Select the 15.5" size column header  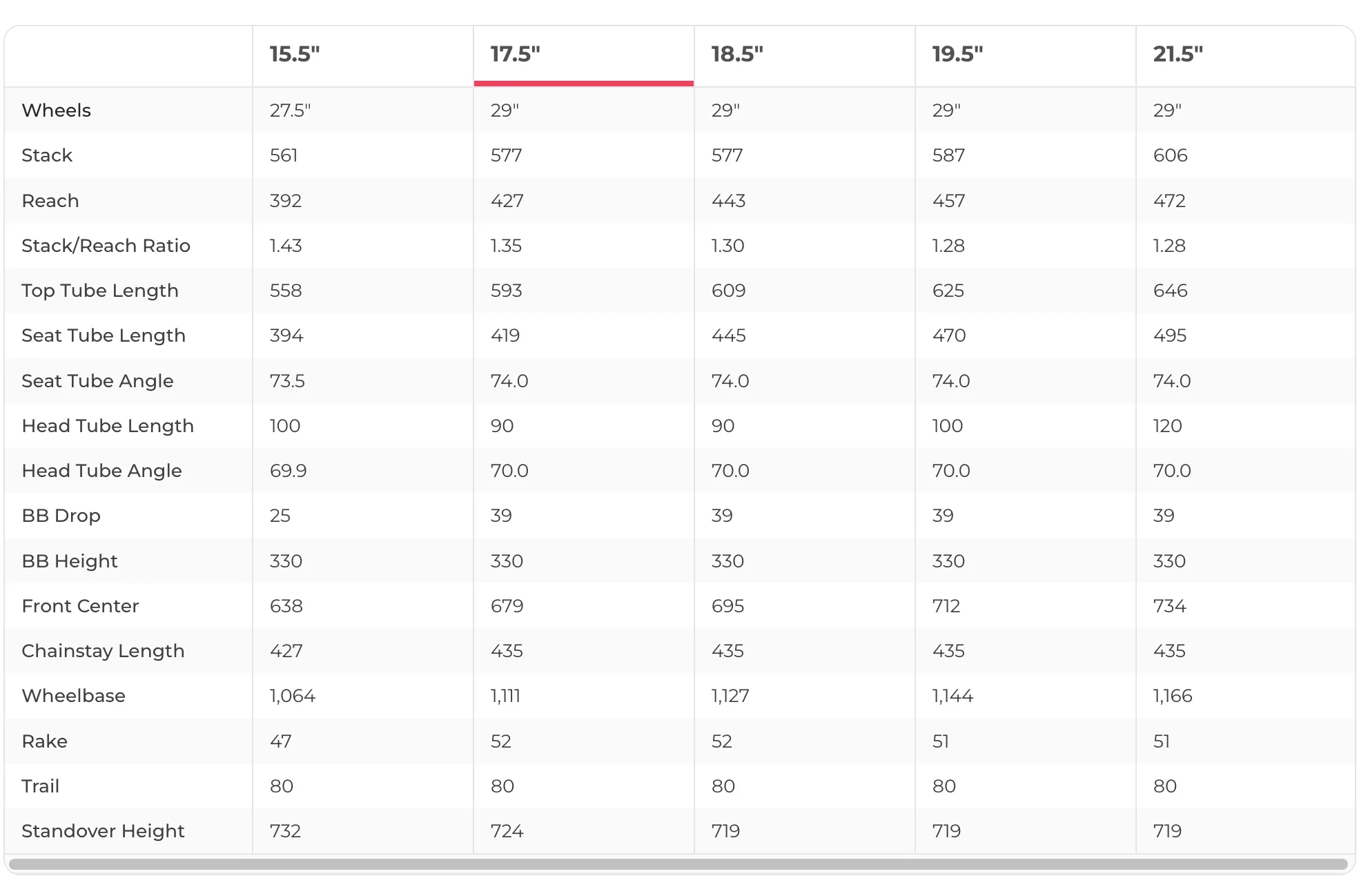click(295, 54)
